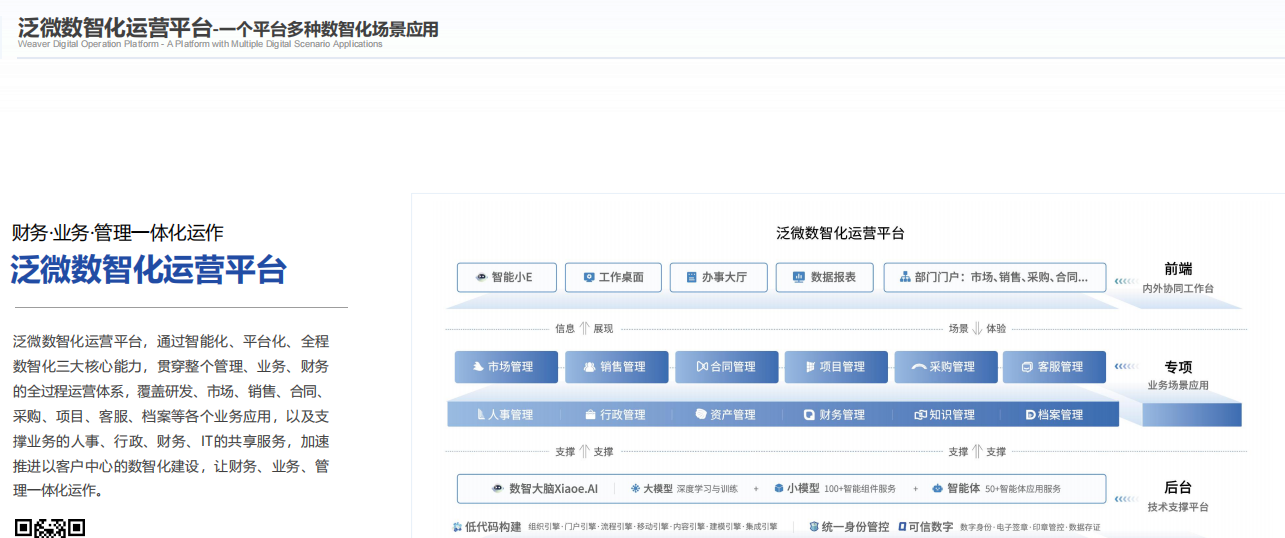Click the chevron arrows beside 前端

click(1126, 281)
